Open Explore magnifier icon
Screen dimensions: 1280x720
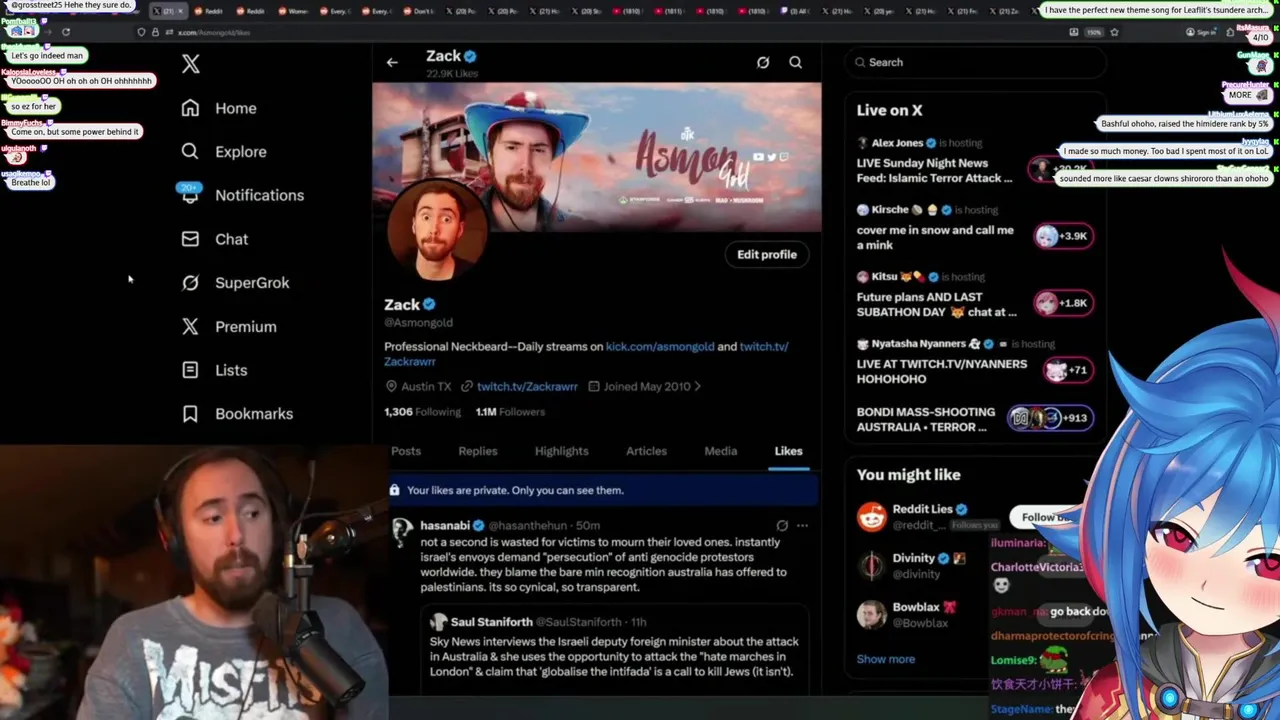190,151
